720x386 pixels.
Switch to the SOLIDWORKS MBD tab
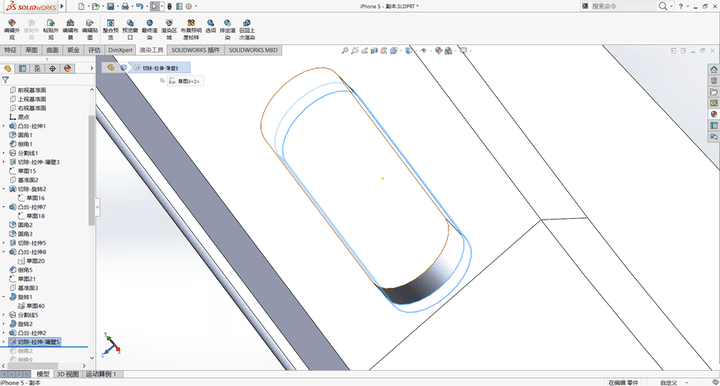tap(253, 50)
